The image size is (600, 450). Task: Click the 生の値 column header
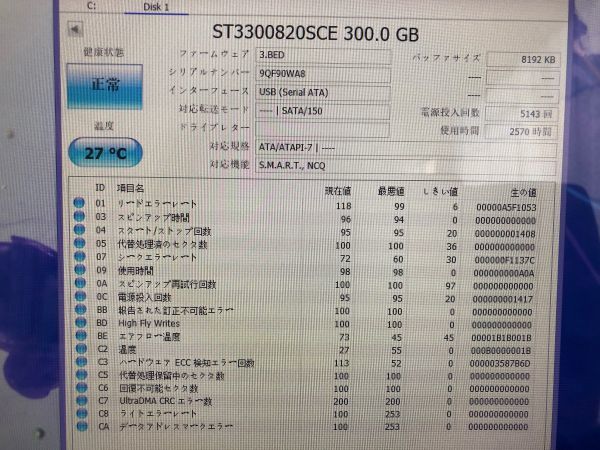click(523, 192)
